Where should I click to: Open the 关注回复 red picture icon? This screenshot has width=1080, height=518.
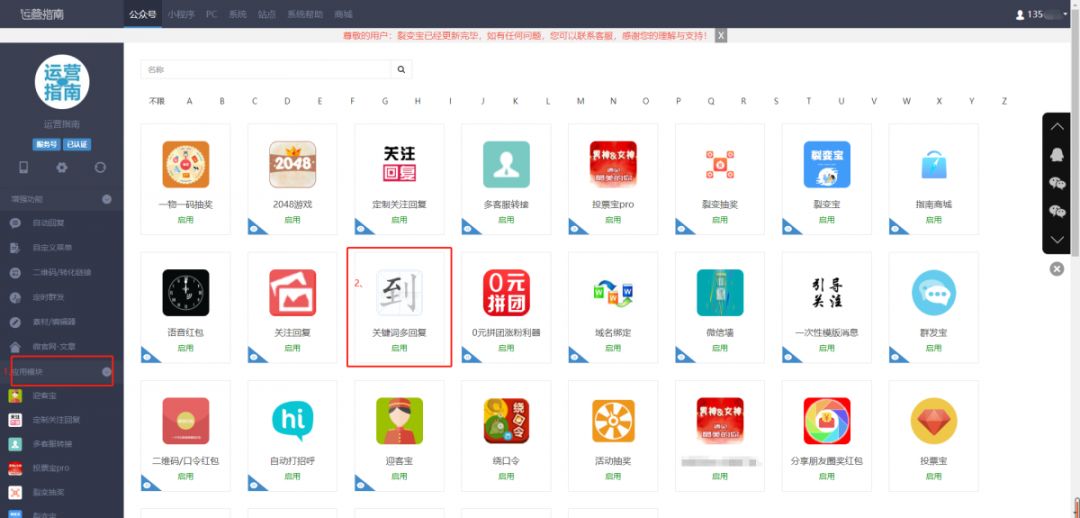tap(292, 293)
